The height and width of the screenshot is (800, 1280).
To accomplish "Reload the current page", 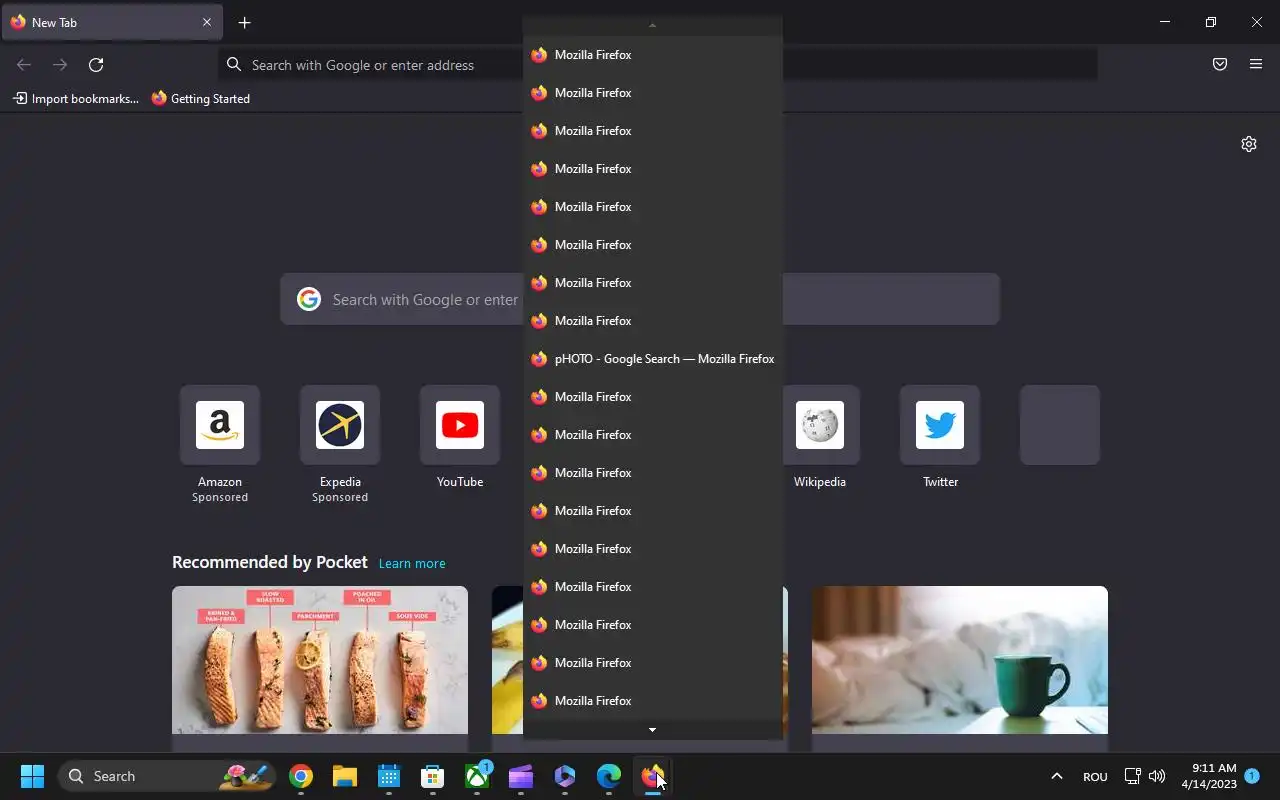I will coord(96,65).
